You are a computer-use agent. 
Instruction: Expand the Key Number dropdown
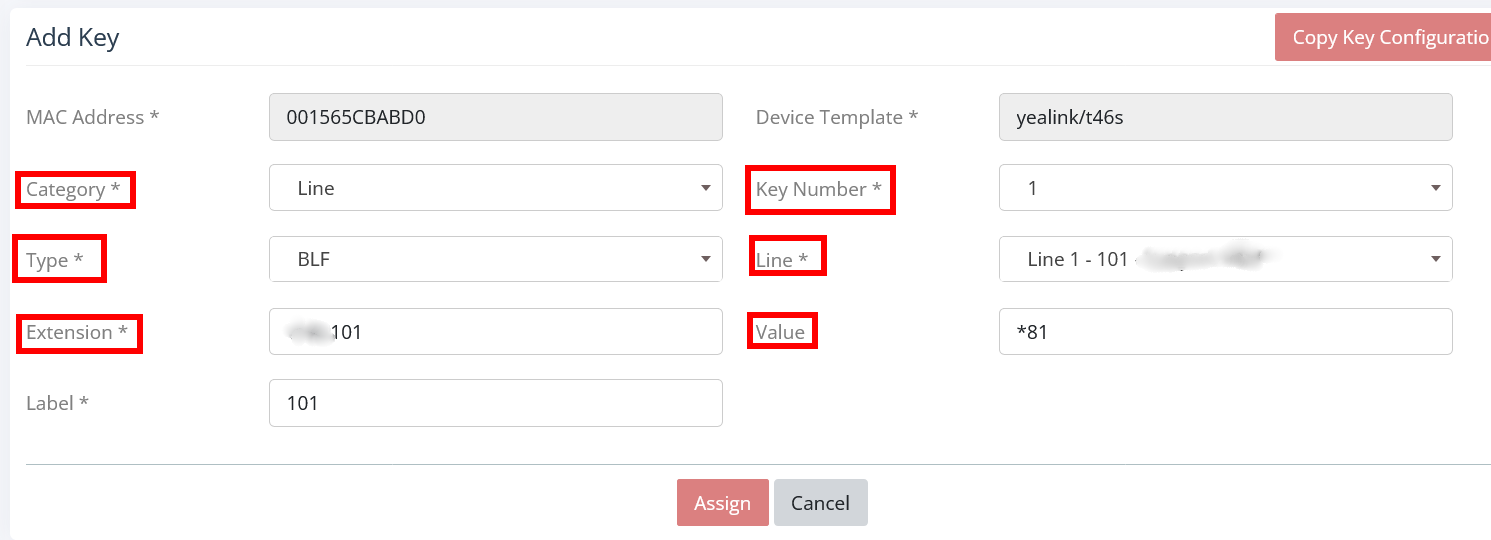(x=1225, y=188)
